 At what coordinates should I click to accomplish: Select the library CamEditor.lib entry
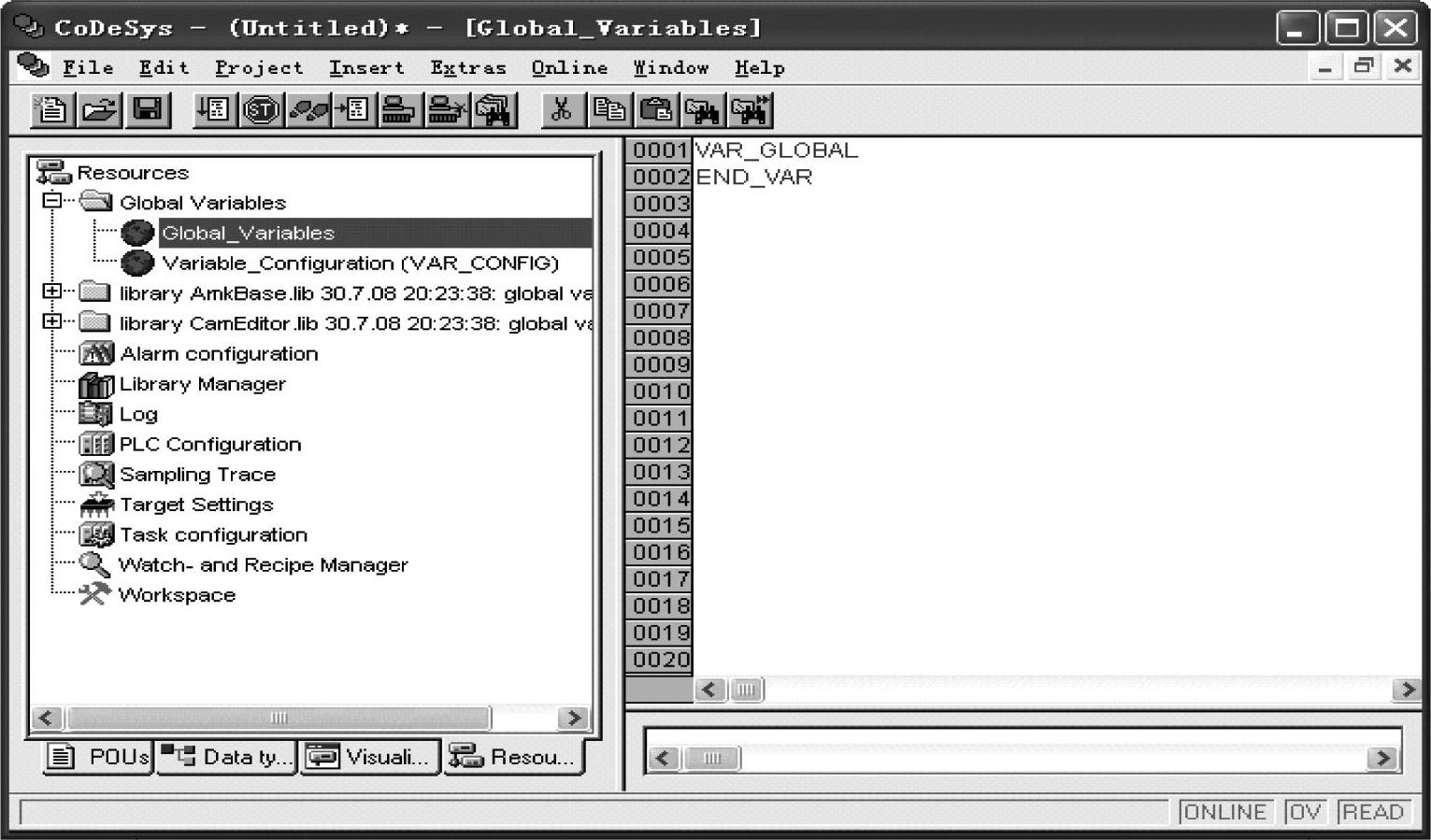(x=355, y=323)
